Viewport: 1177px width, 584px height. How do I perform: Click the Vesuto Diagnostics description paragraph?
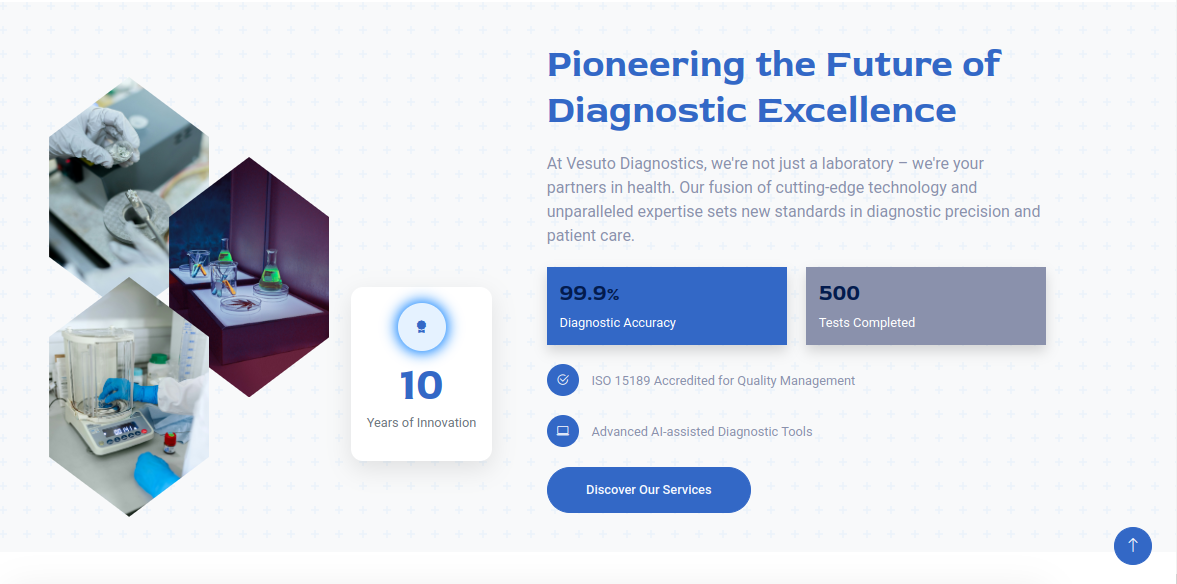[x=793, y=199]
